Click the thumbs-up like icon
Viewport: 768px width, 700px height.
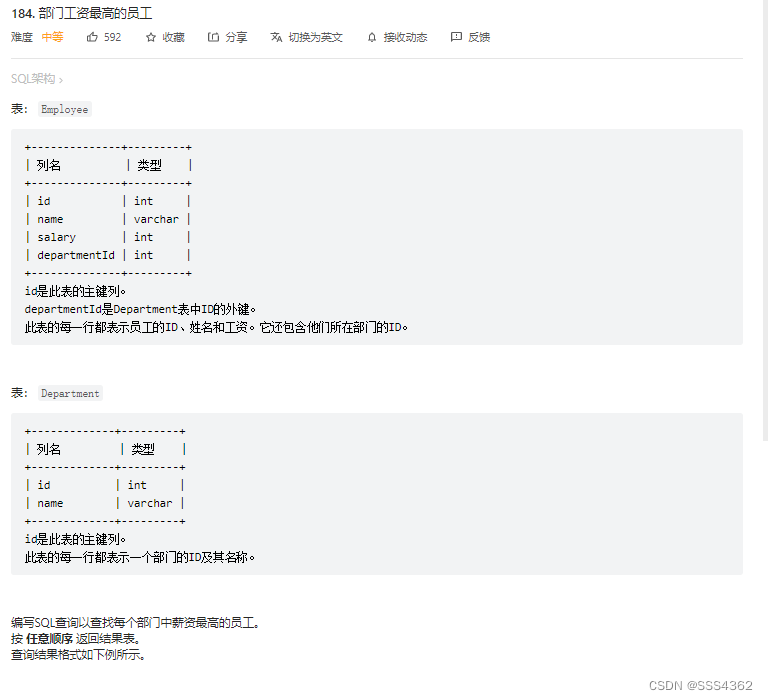point(92,37)
